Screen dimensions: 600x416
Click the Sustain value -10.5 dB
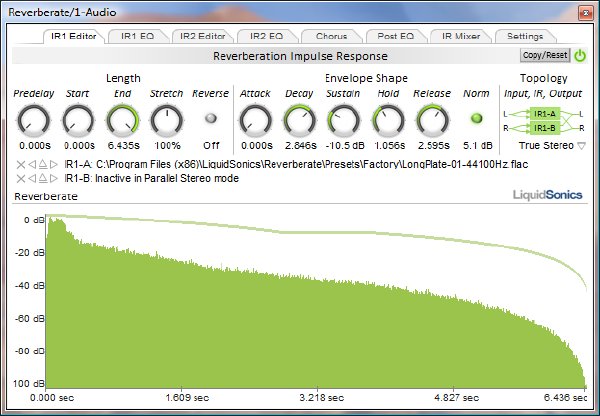345,146
